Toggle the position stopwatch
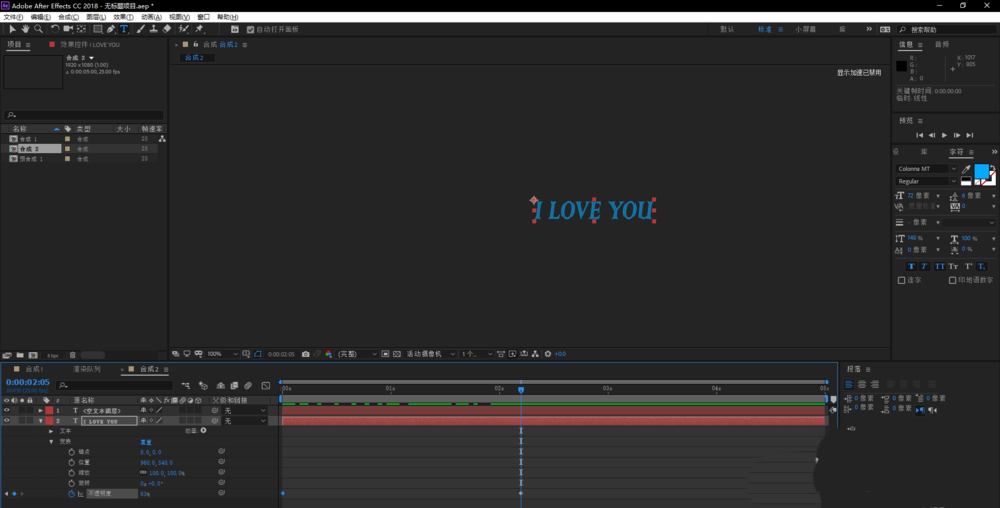The height and width of the screenshot is (508, 1000). pyautogui.click(x=71, y=463)
